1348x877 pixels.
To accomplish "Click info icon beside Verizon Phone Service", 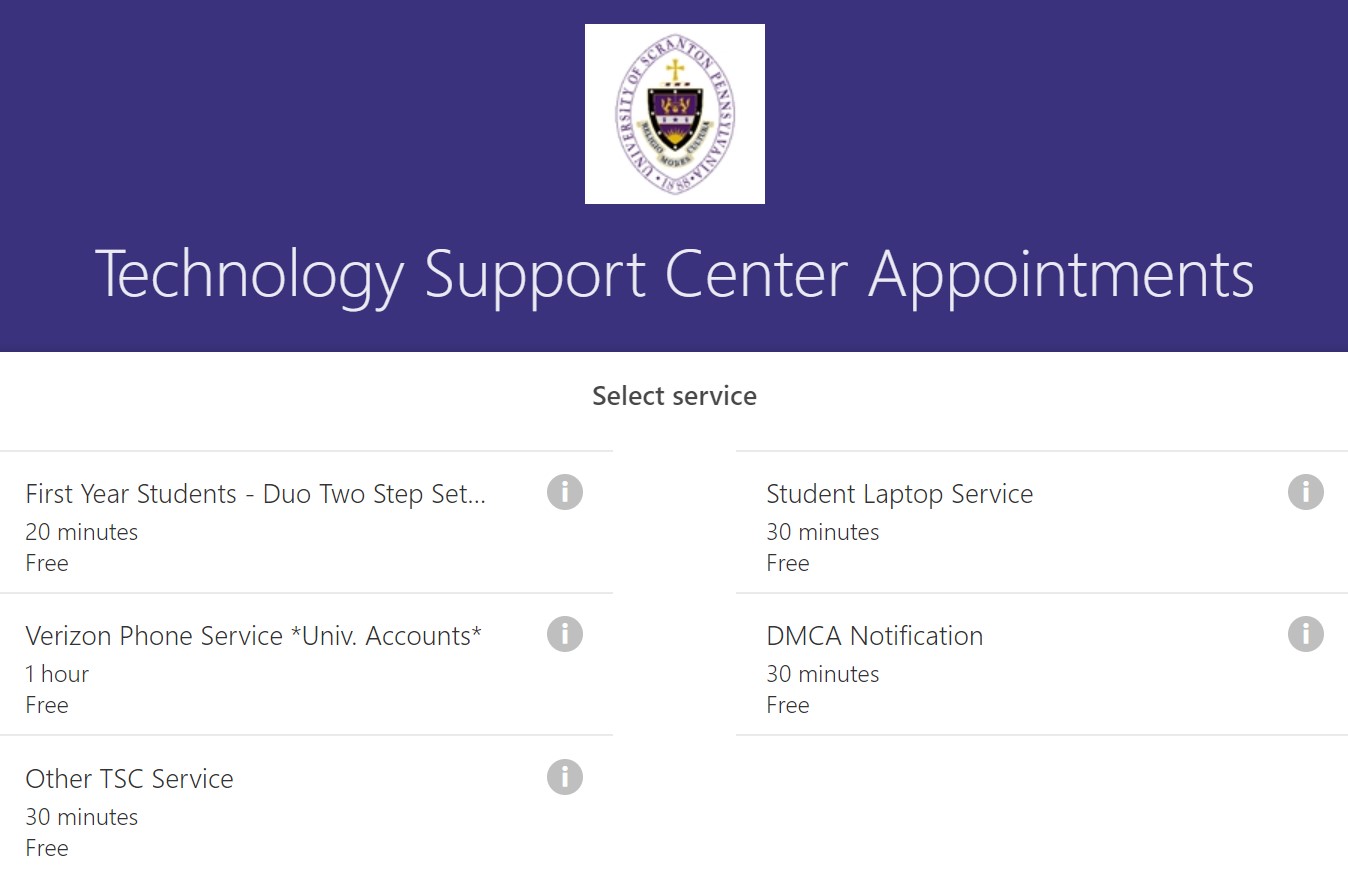I will coord(565,634).
